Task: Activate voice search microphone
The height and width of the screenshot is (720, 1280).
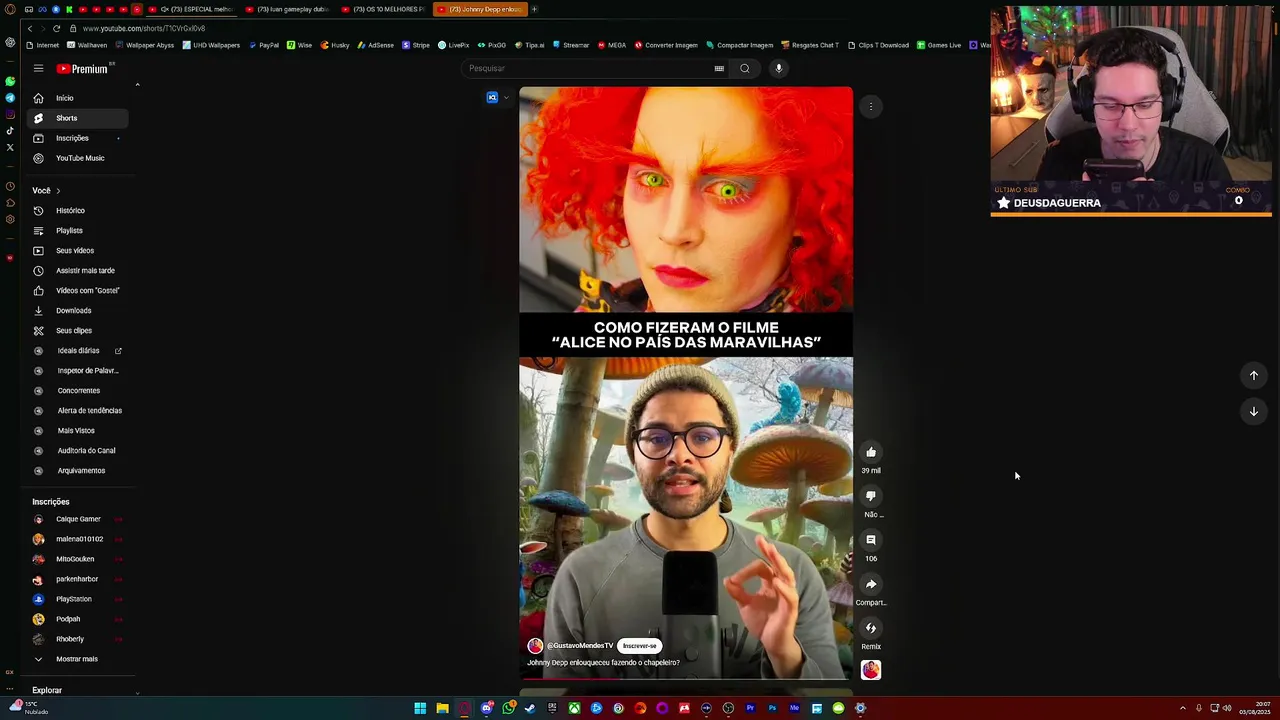Action: [x=778, y=68]
